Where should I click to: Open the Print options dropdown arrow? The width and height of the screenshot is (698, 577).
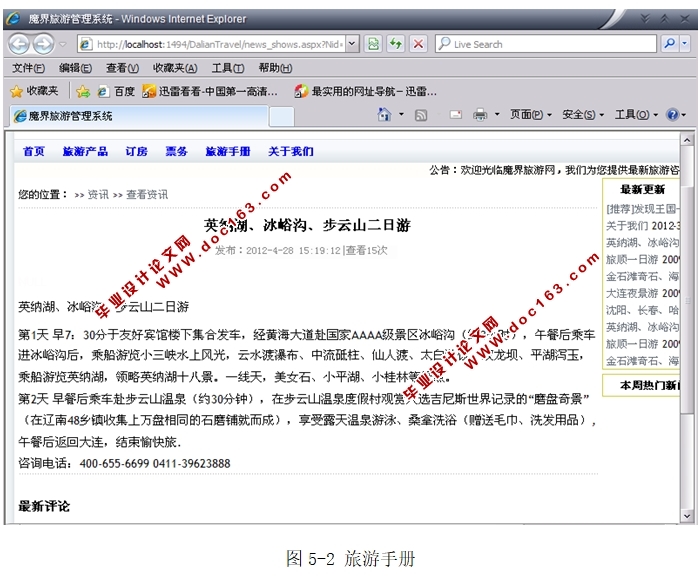[x=497, y=114]
